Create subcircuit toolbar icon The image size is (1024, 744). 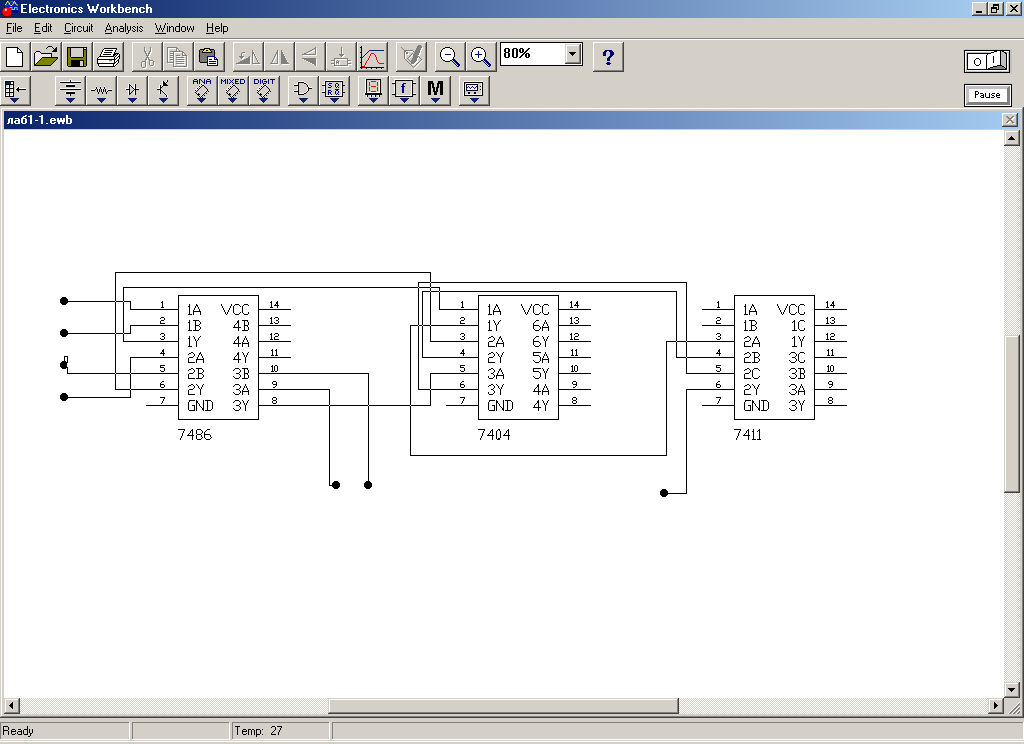pyautogui.click(x=340, y=57)
